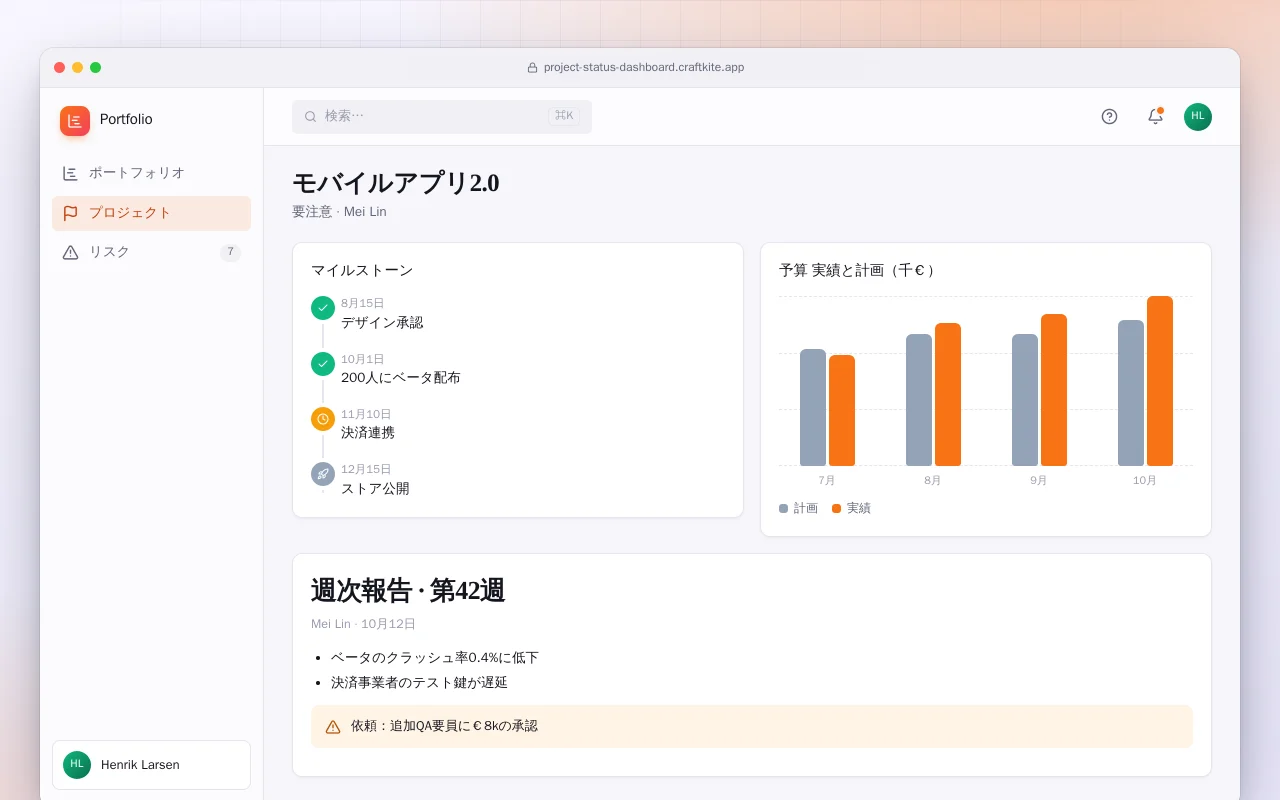Click the clock icon for 決済連携
This screenshot has height=800, width=1280.
(323, 419)
